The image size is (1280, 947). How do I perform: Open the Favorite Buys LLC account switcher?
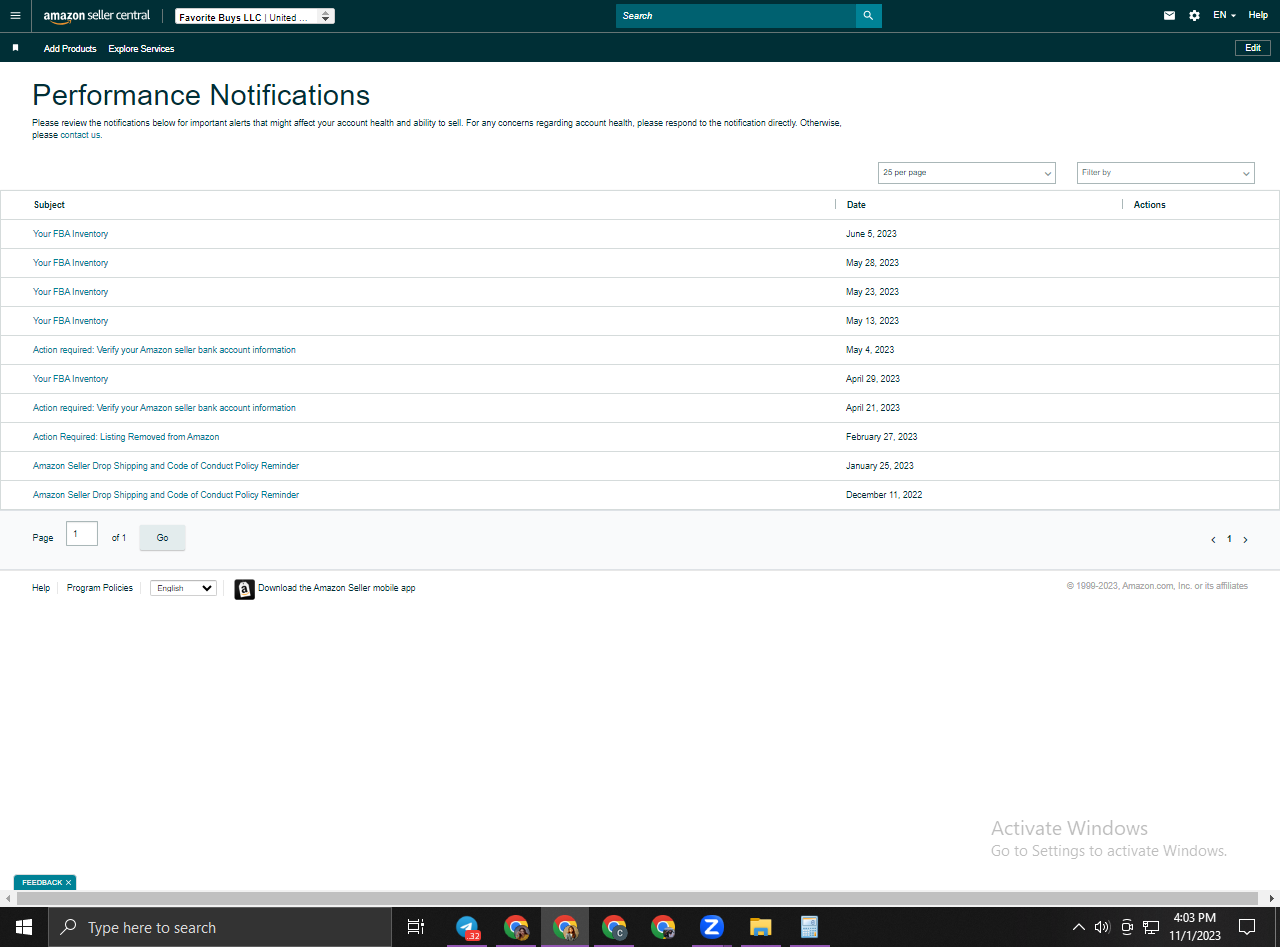click(x=254, y=17)
